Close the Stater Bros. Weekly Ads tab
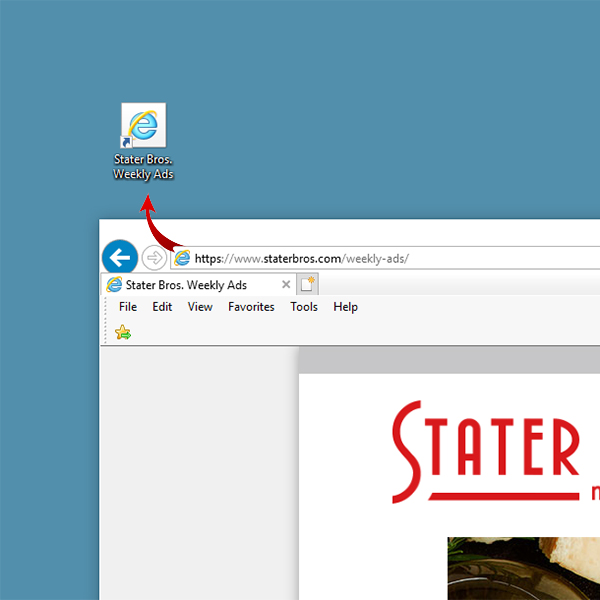Image resolution: width=600 pixels, height=600 pixels. [286, 284]
